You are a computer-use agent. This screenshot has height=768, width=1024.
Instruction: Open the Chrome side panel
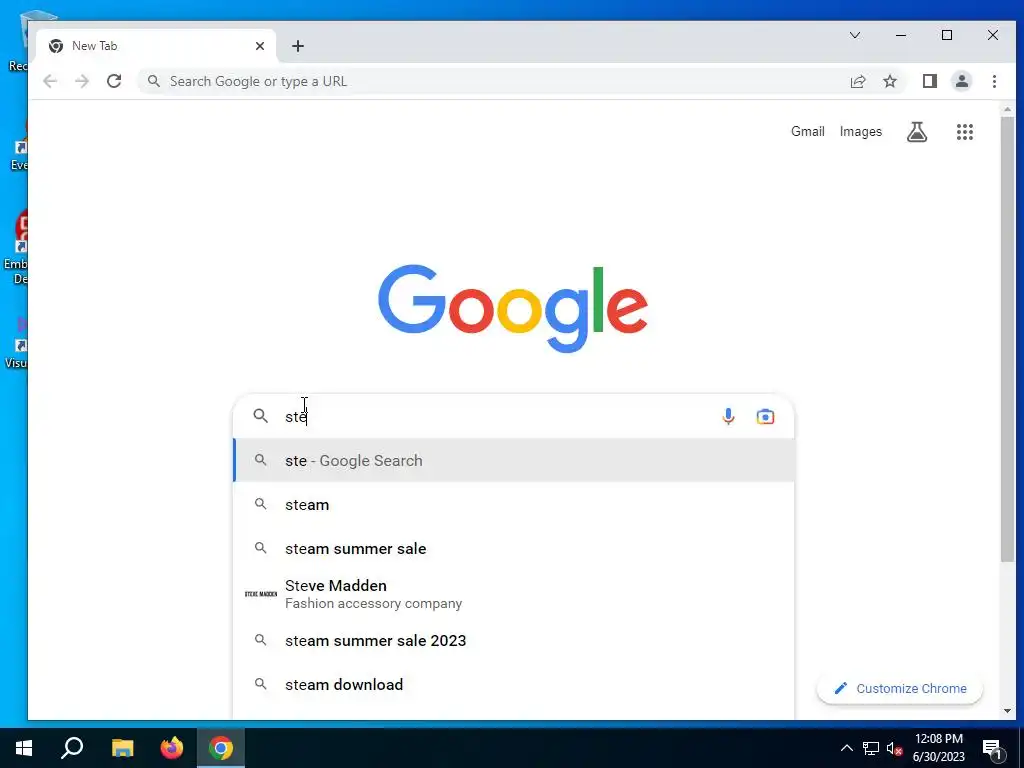pos(929,81)
